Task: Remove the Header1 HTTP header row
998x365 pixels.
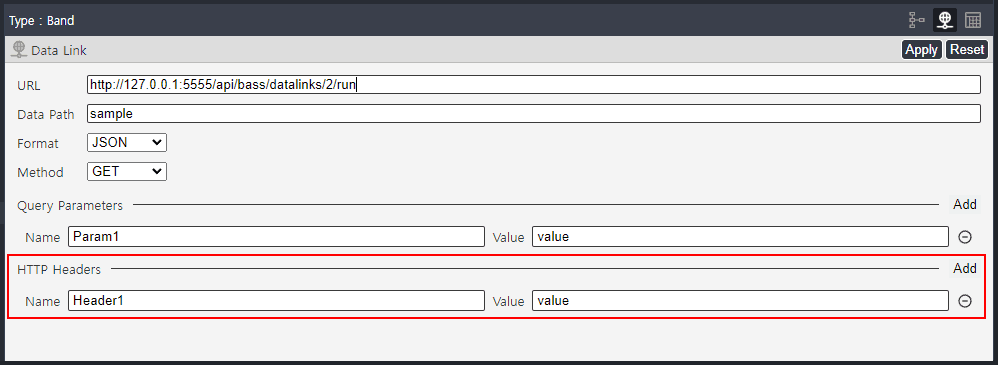Action: pyautogui.click(x=965, y=301)
